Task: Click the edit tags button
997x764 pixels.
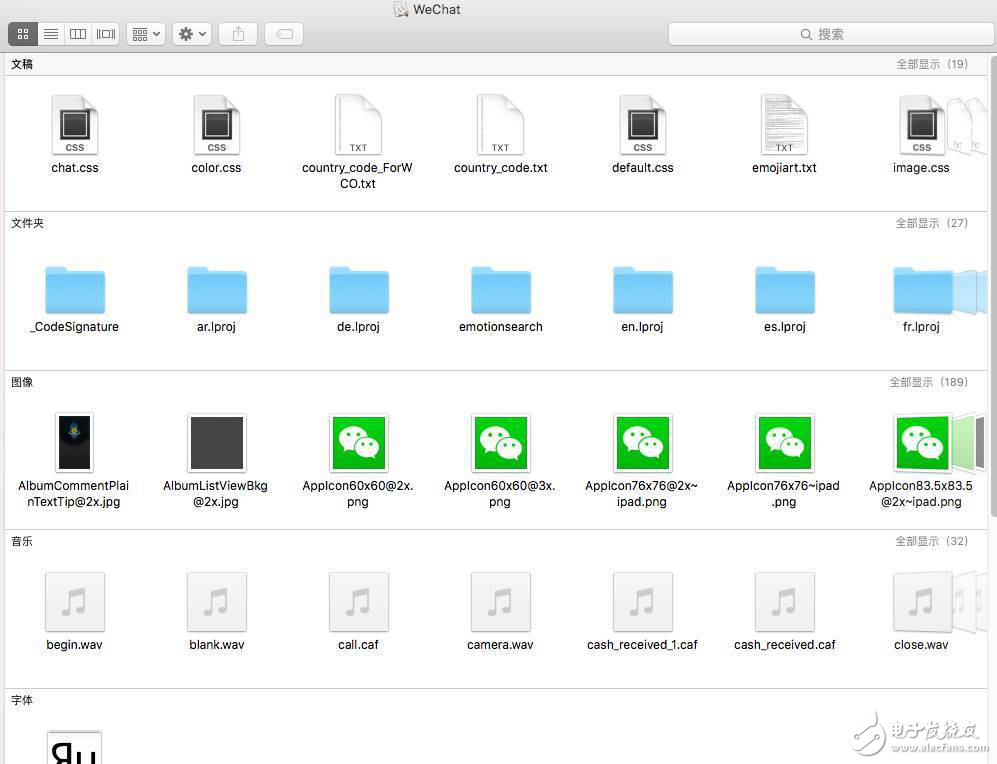Action: click(284, 34)
